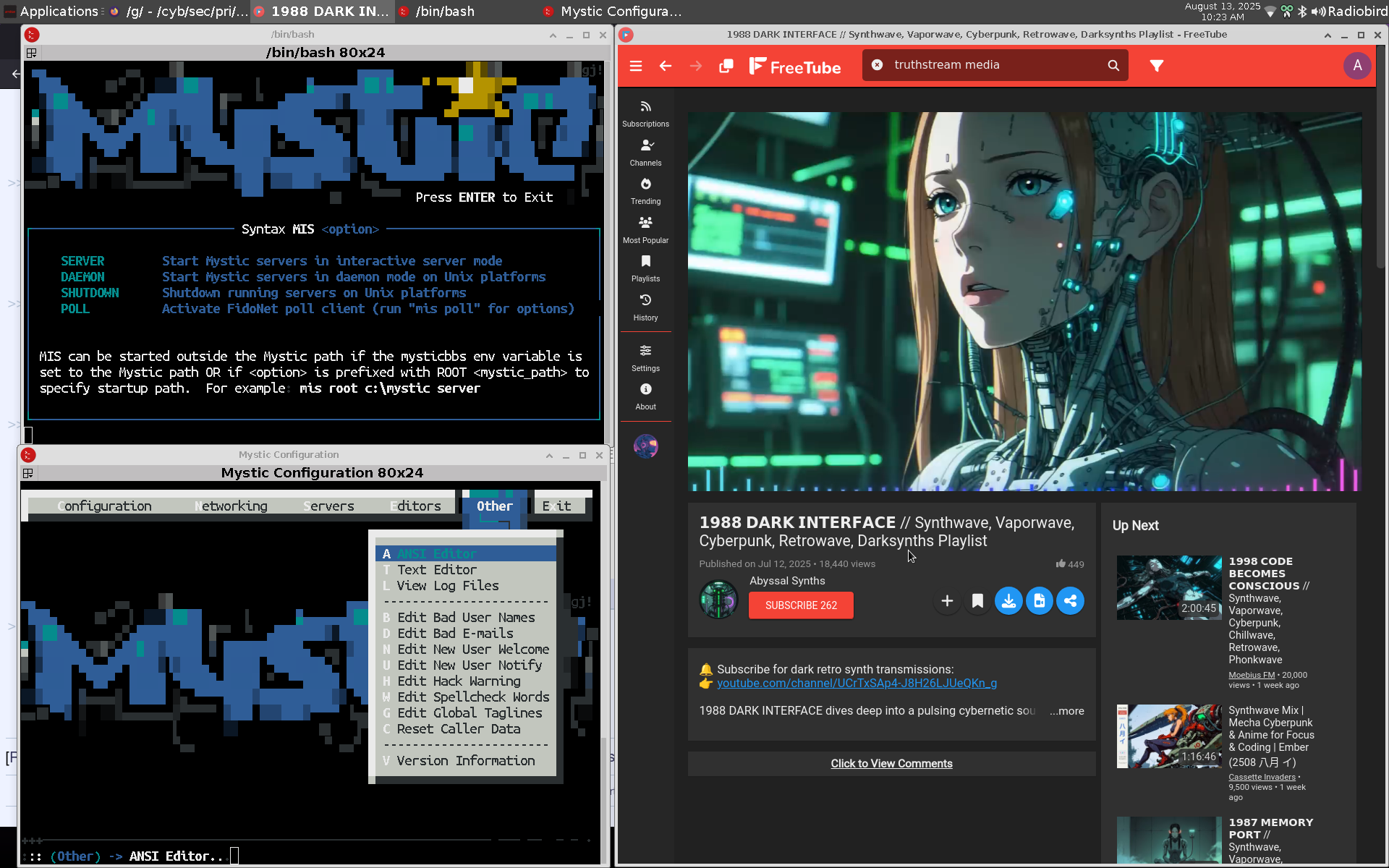Open the youtube.com channel link in the description

pyautogui.click(x=857, y=684)
